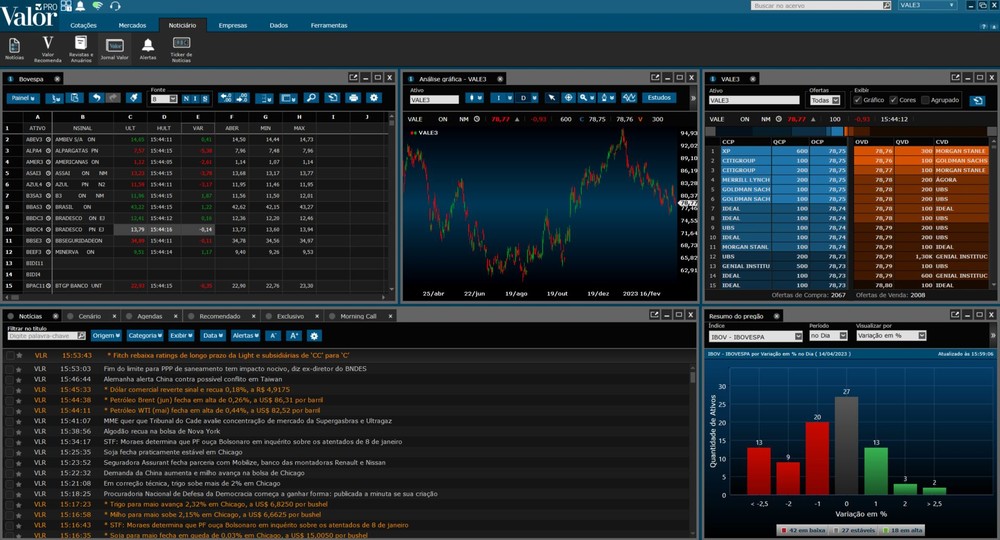Click the undo arrow in Bovespa toolbar
The height and width of the screenshot is (540, 1000).
[x=96, y=98]
